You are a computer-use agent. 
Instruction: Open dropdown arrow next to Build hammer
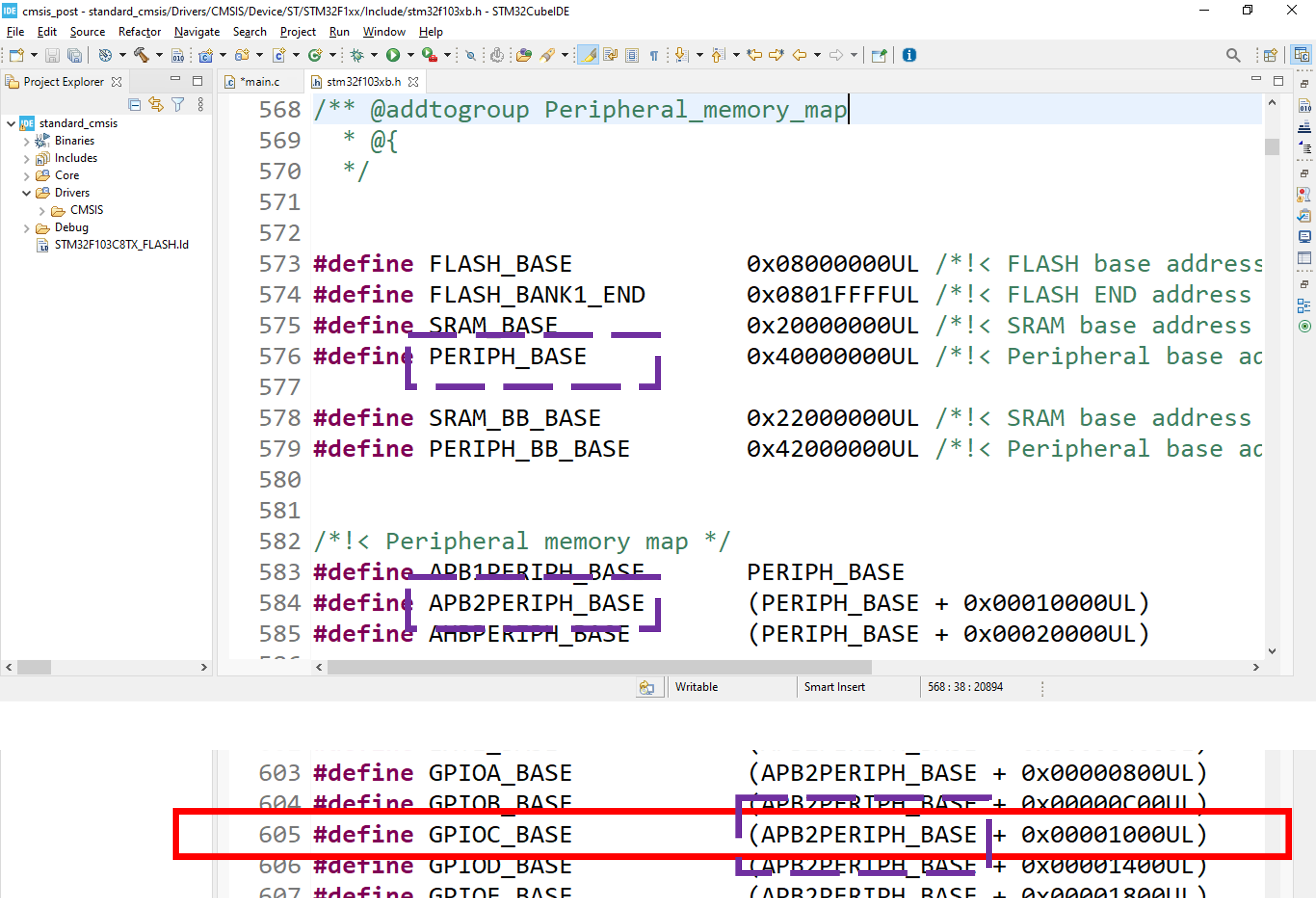[159, 55]
